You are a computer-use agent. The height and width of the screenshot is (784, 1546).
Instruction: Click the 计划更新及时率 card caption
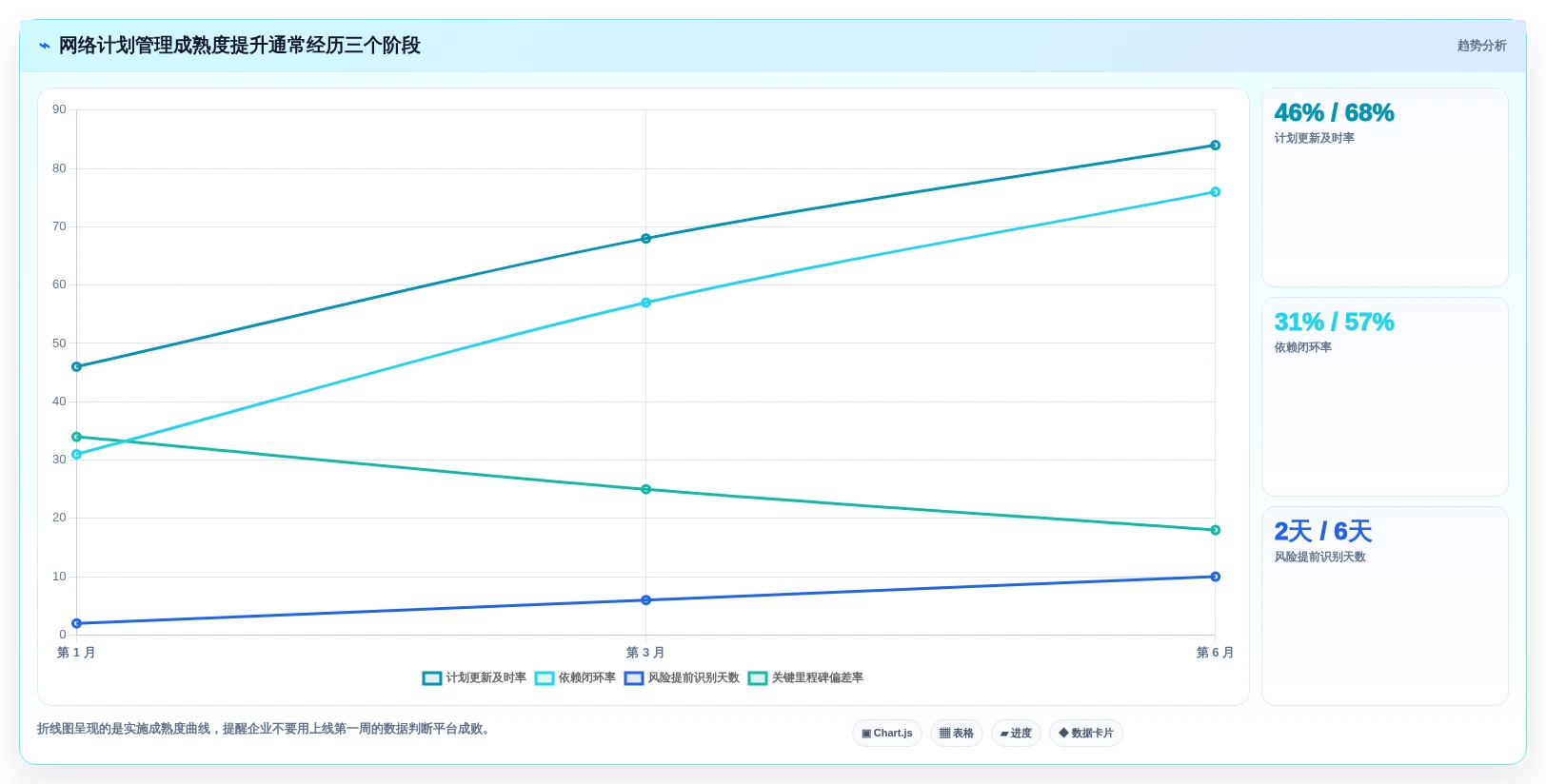pyautogui.click(x=1314, y=138)
